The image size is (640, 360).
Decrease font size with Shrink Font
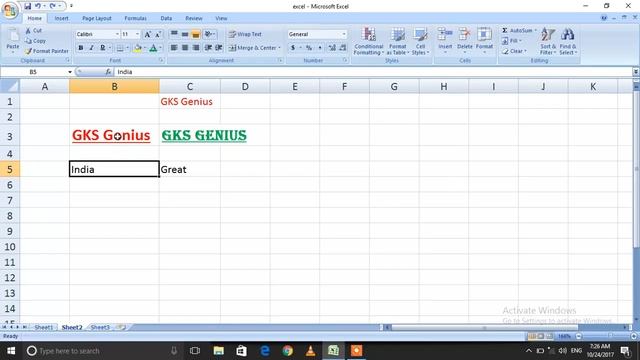point(158,34)
